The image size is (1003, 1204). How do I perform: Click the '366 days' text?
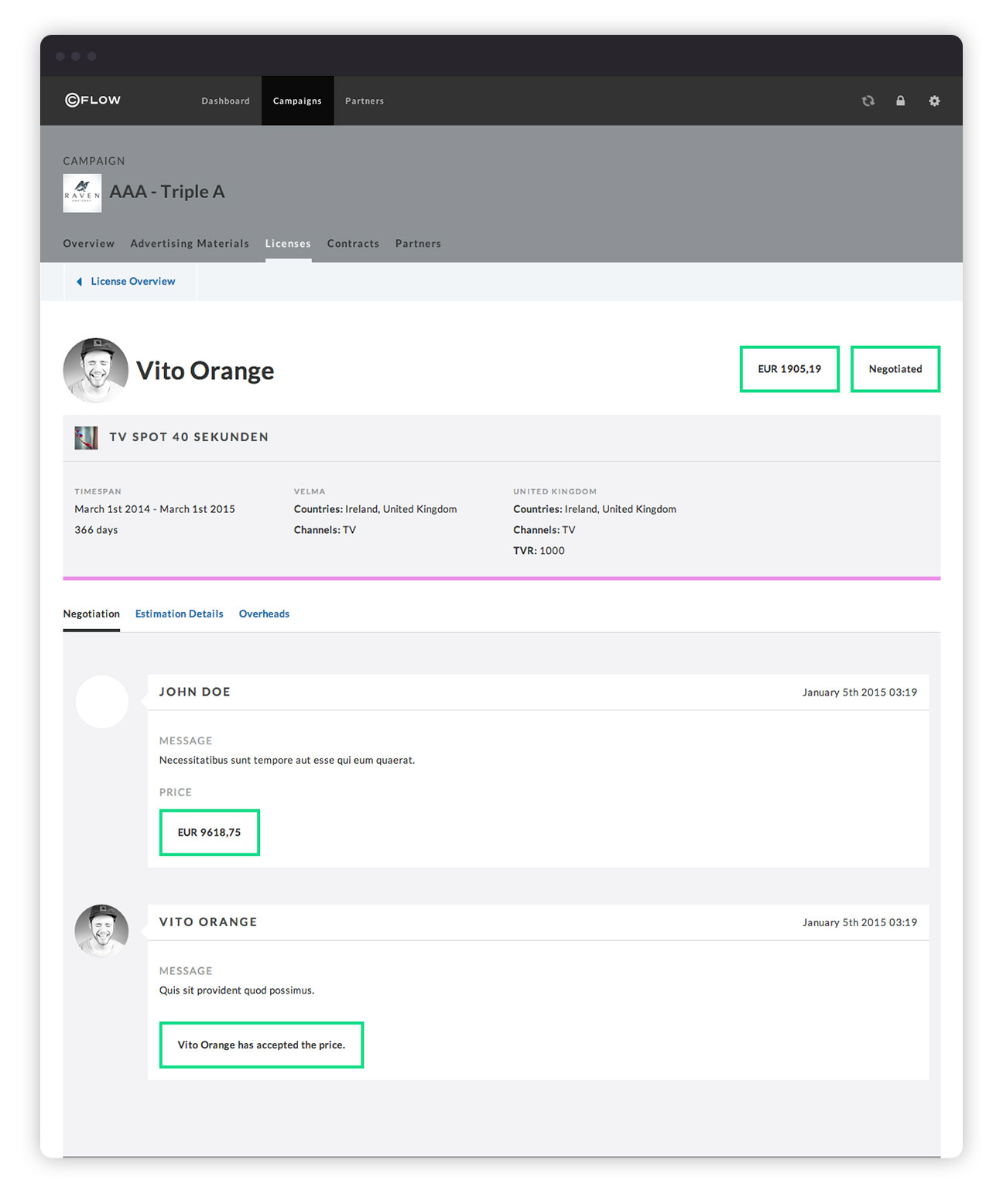[96, 530]
